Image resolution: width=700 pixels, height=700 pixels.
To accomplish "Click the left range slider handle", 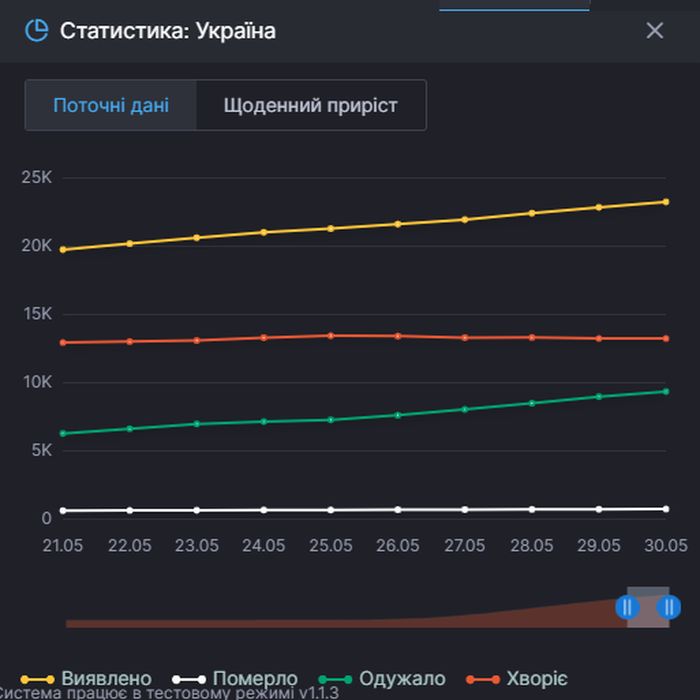I will [627, 606].
